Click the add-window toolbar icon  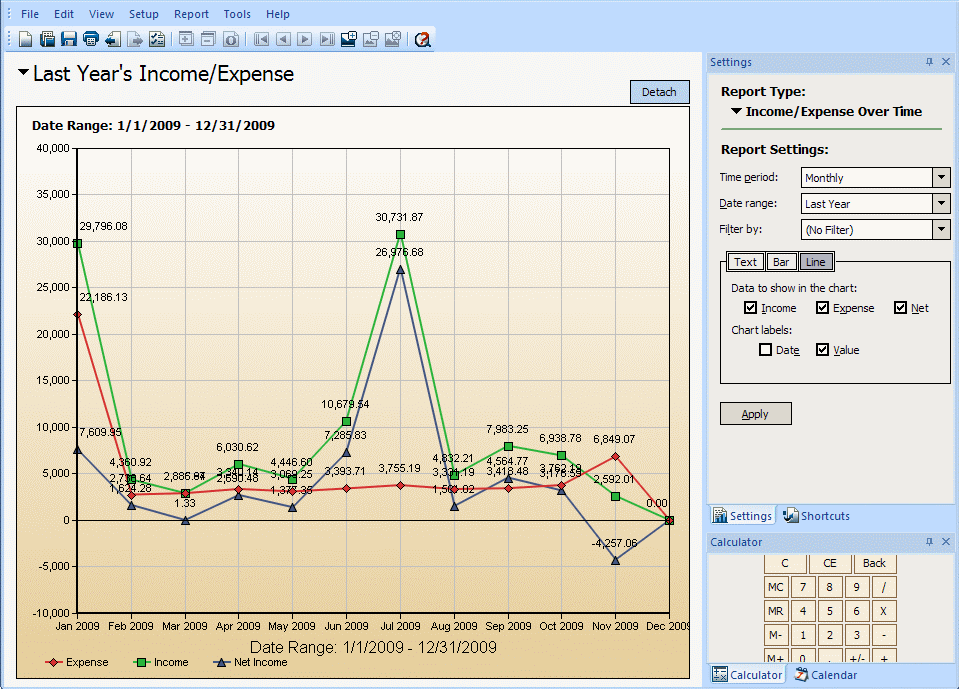click(349, 40)
